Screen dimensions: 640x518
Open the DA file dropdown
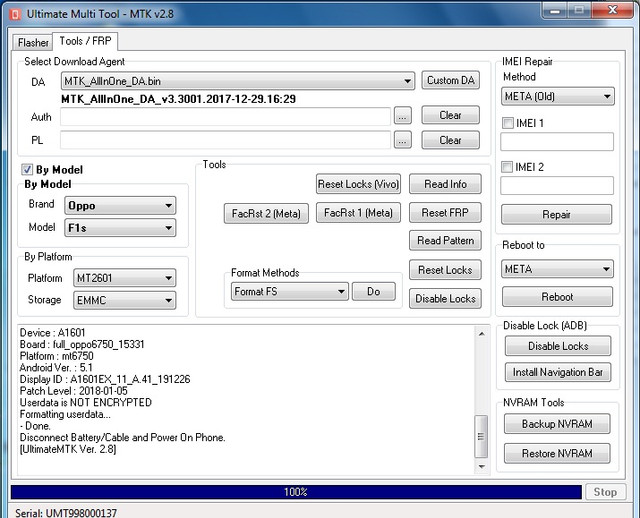pyautogui.click(x=238, y=81)
